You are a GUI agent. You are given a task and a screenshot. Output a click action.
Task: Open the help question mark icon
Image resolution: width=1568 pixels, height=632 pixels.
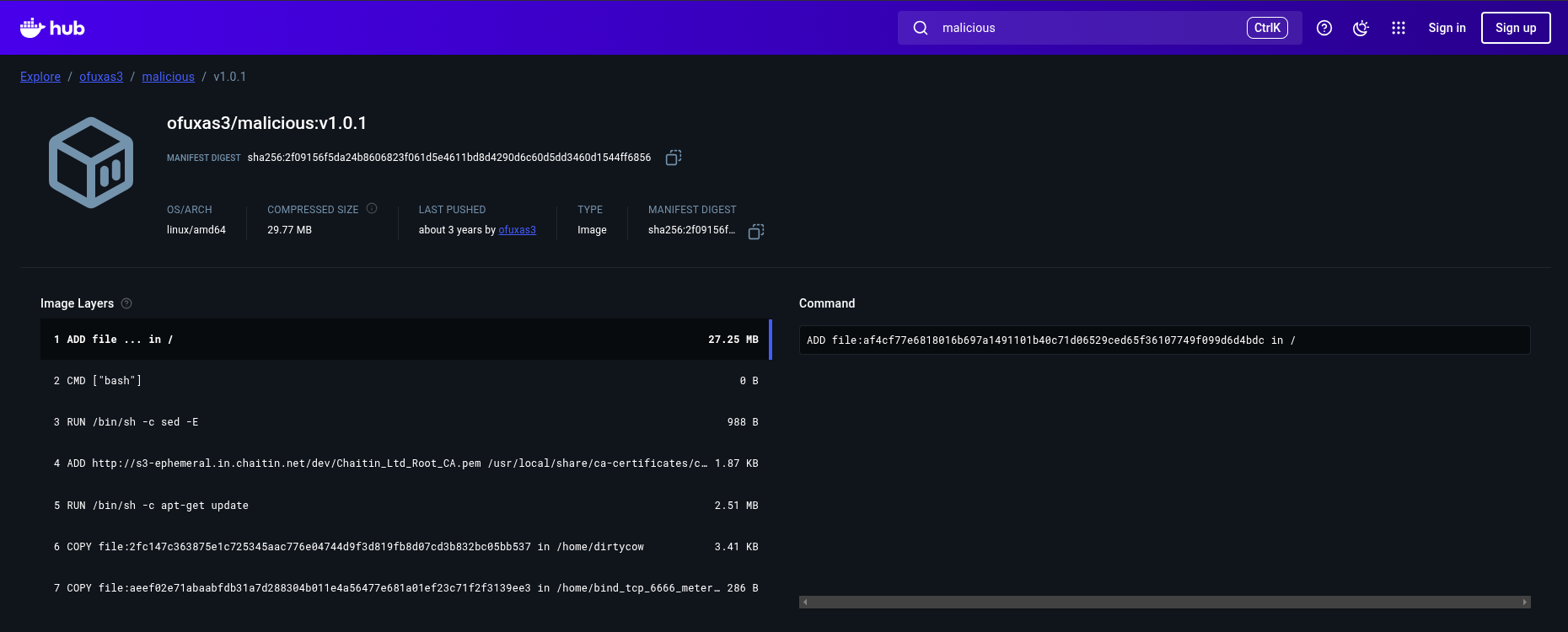point(1324,28)
